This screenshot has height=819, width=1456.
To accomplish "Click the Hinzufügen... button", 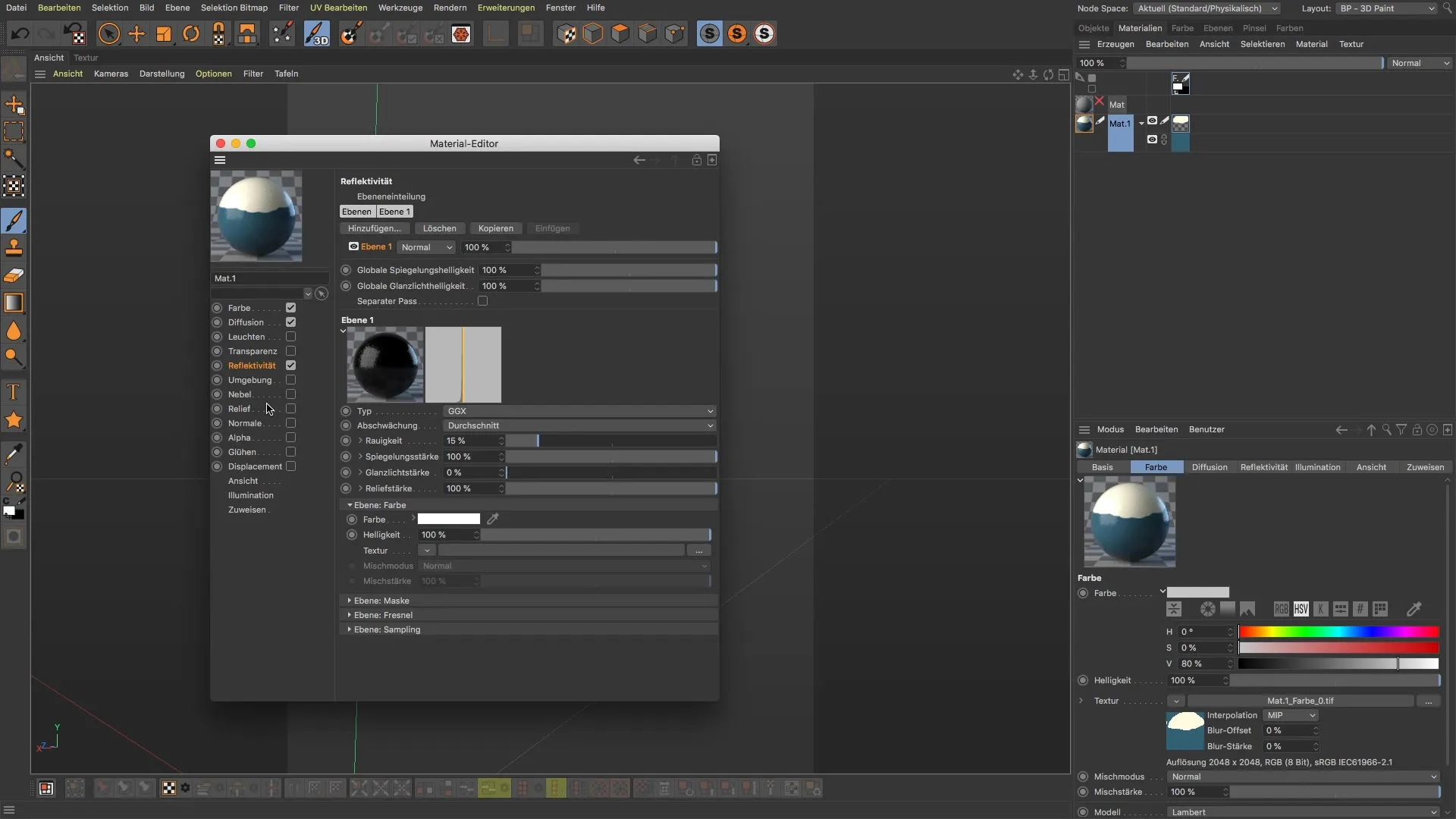I will (x=375, y=228).
